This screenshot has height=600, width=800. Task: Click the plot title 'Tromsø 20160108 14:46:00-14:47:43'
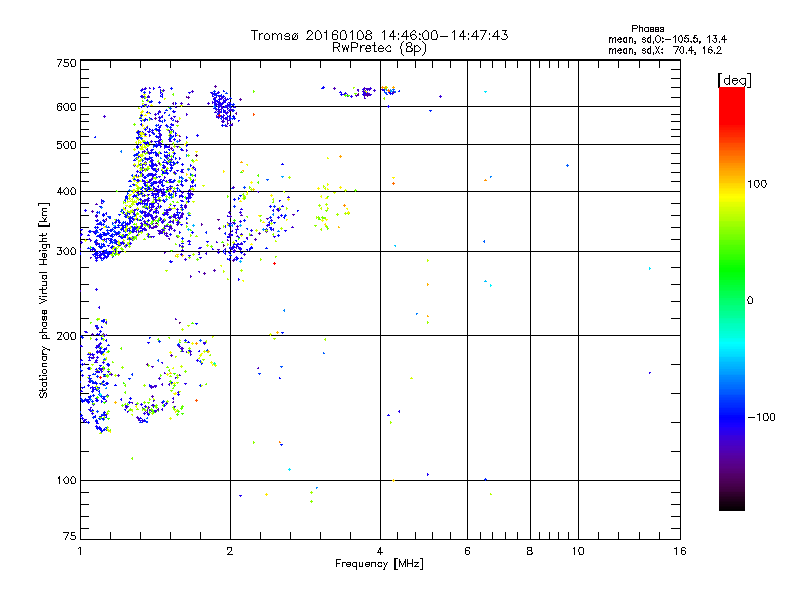point(379,35)
